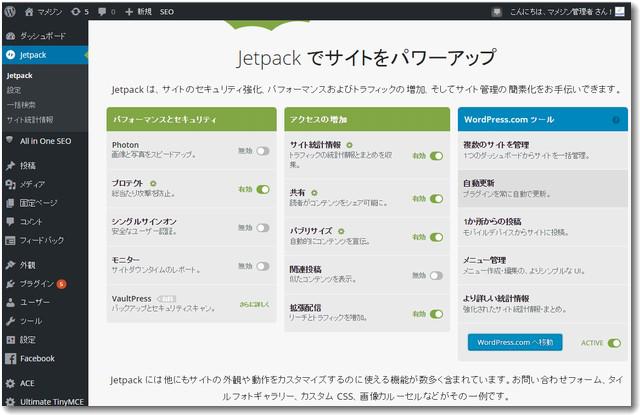Click the gear icon next to パブリサイズ
The image size is (640, 415).
tap(341, 231)
